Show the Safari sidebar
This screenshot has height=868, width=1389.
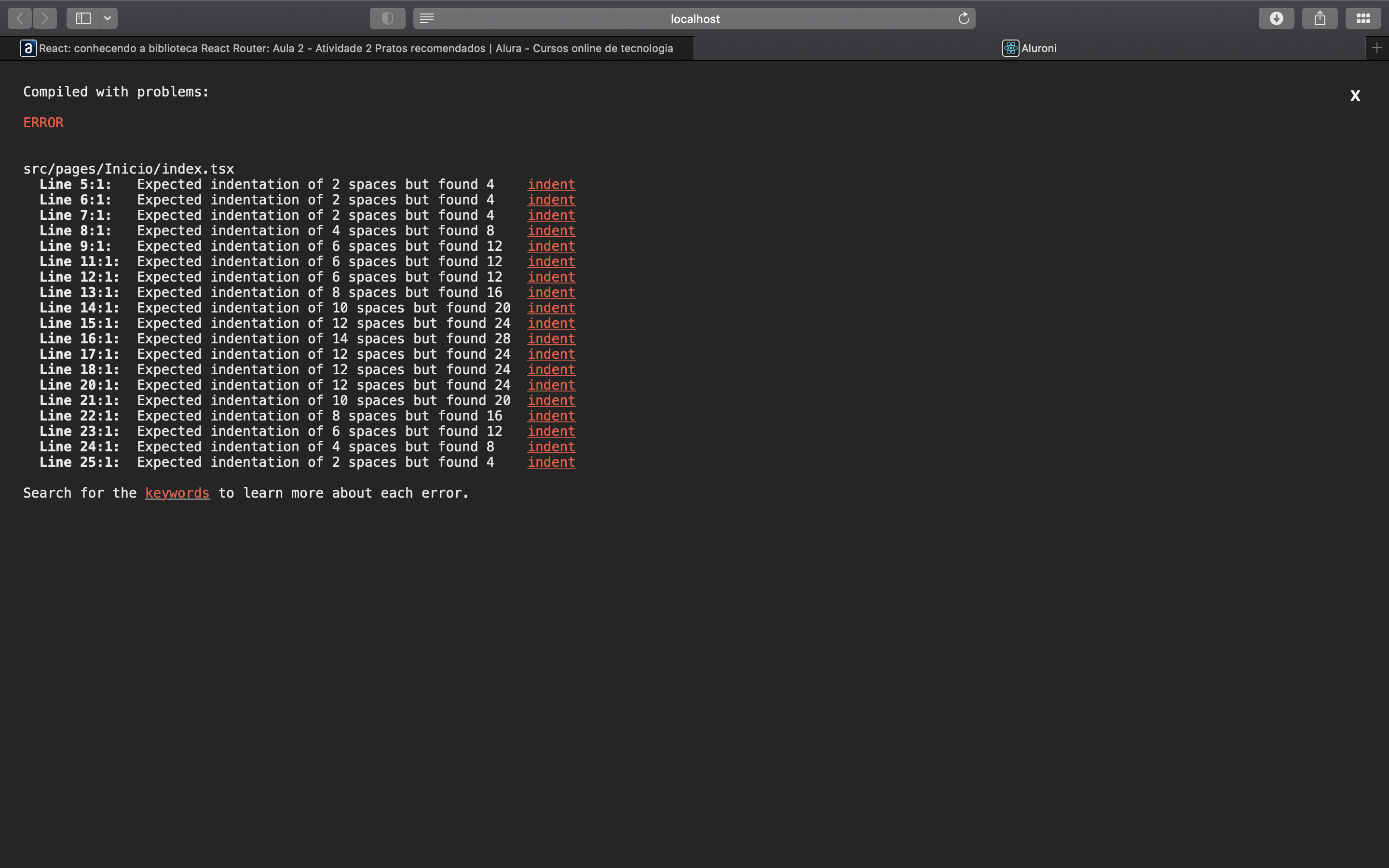click(x=83, y=18)
